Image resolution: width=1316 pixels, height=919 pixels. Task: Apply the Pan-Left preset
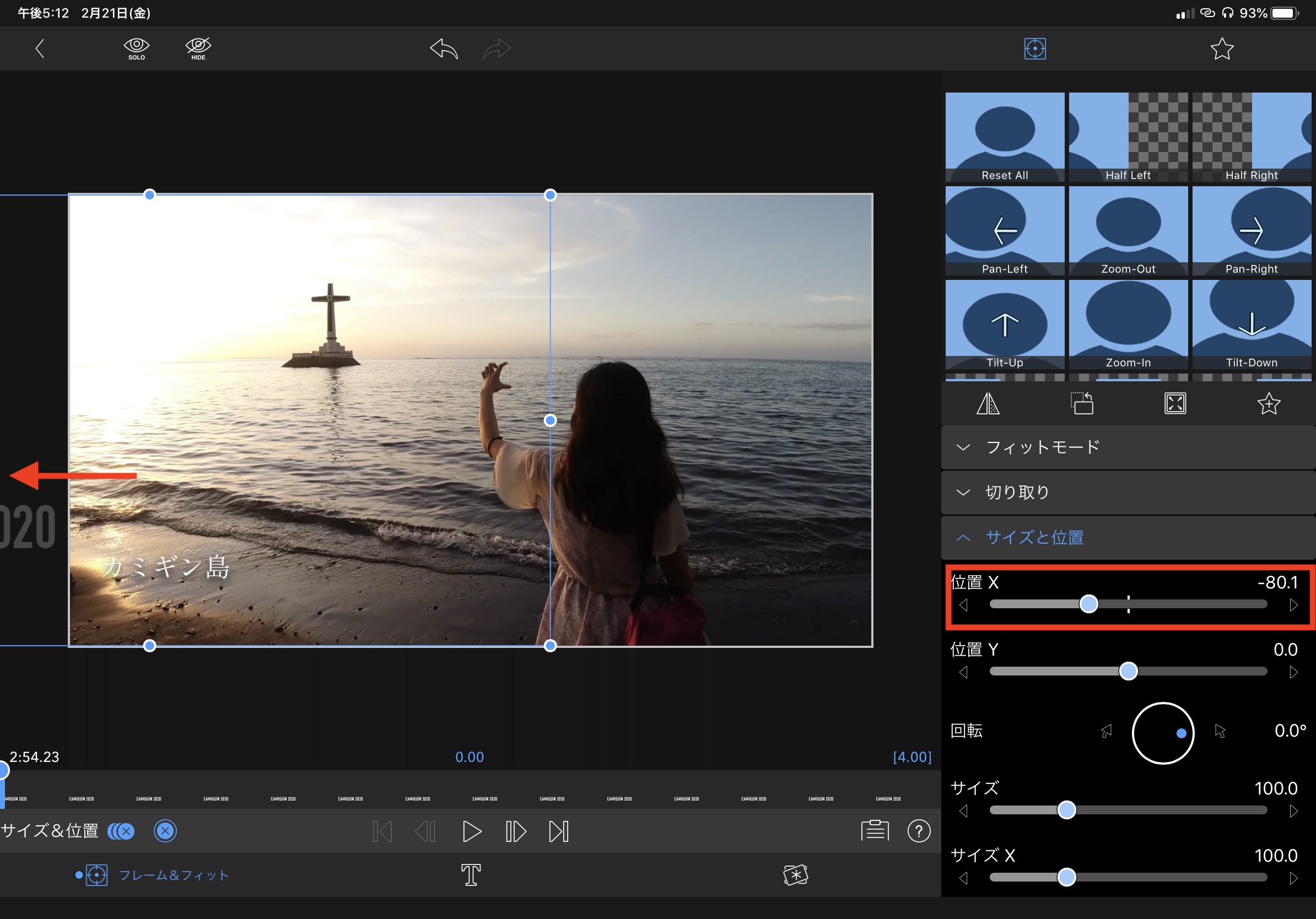pyautogui.click(x=1004, y=230)
